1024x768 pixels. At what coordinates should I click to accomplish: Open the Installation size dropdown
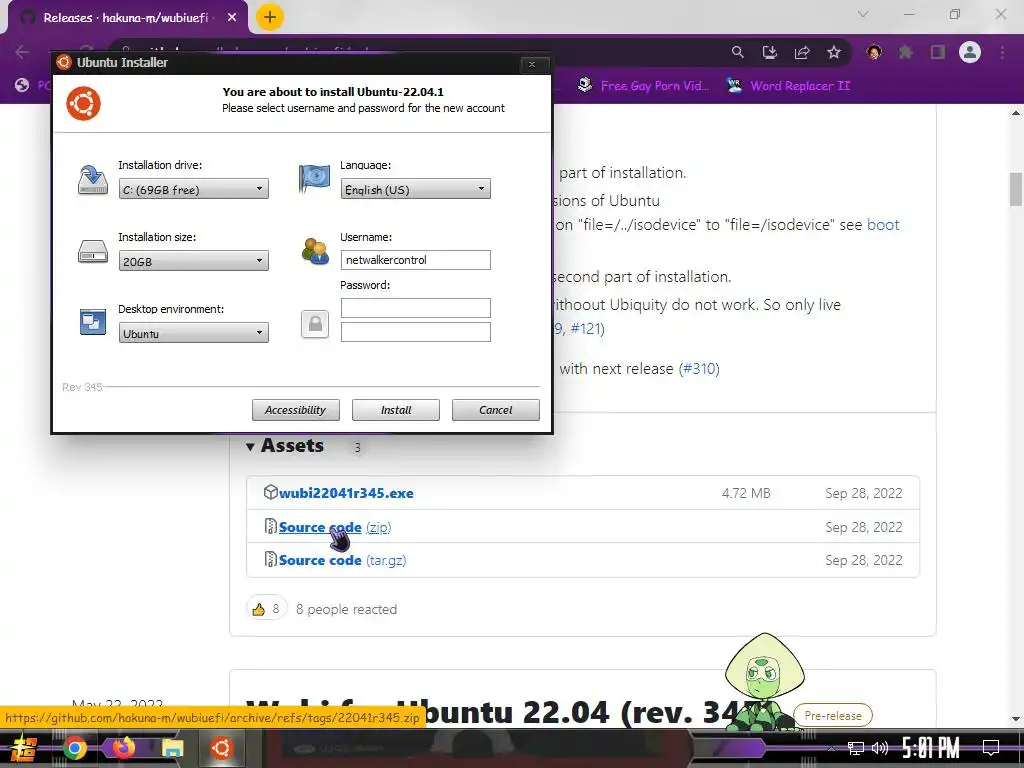[193, 261]
